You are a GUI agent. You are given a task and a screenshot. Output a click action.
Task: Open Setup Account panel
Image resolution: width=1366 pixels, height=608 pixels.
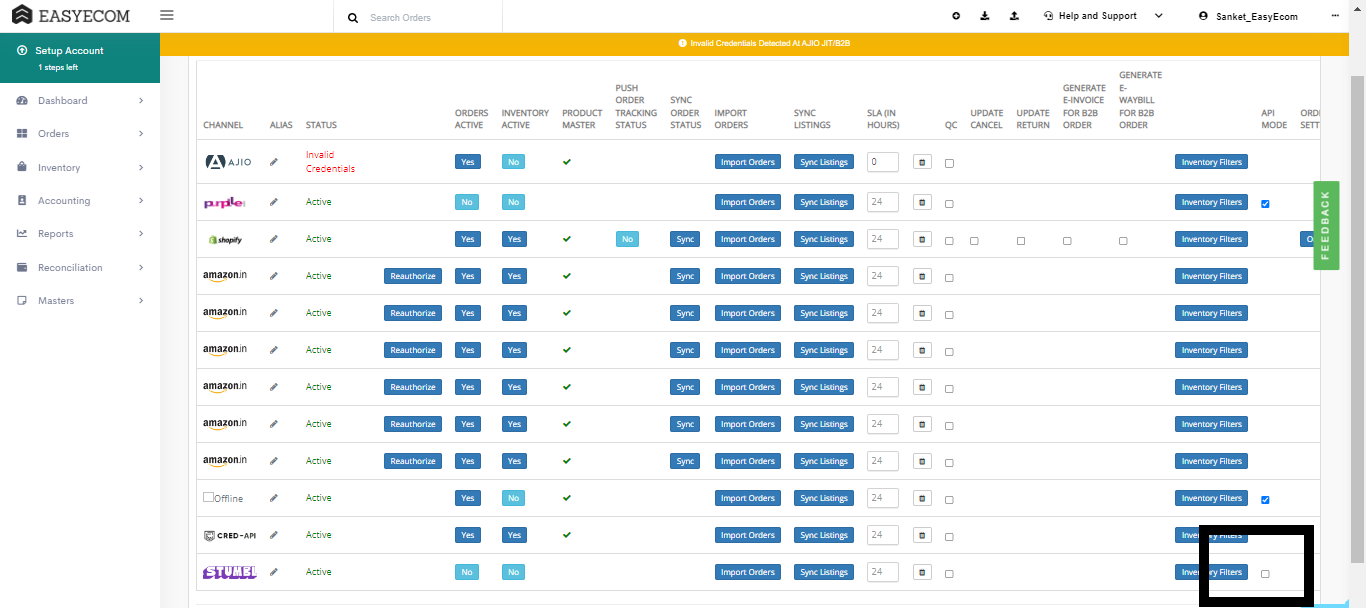coord(80,58)
